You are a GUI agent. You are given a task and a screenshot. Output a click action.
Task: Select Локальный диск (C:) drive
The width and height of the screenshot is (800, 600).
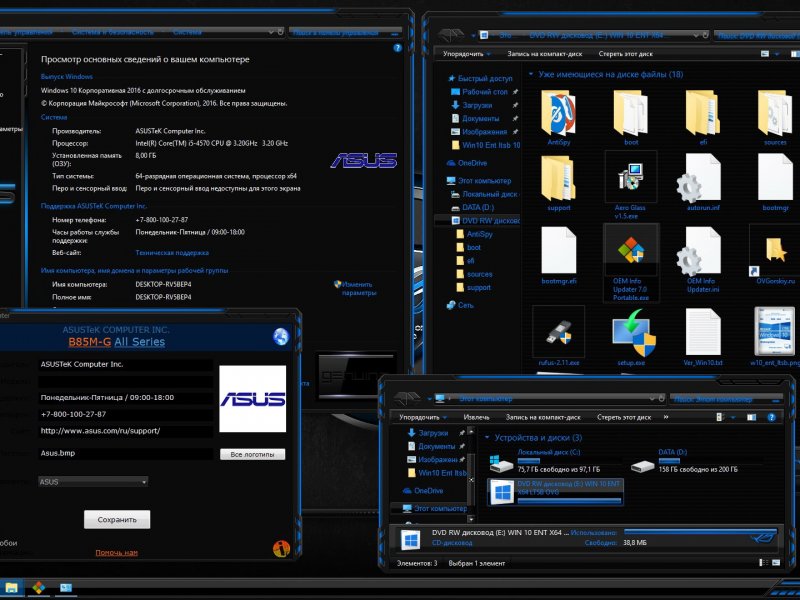point(554,461)
